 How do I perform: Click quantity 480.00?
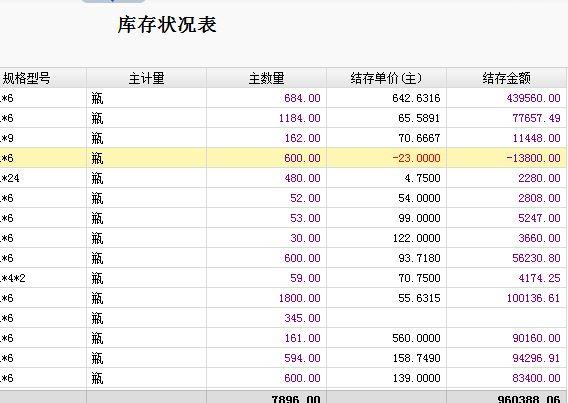click(266, 178)
